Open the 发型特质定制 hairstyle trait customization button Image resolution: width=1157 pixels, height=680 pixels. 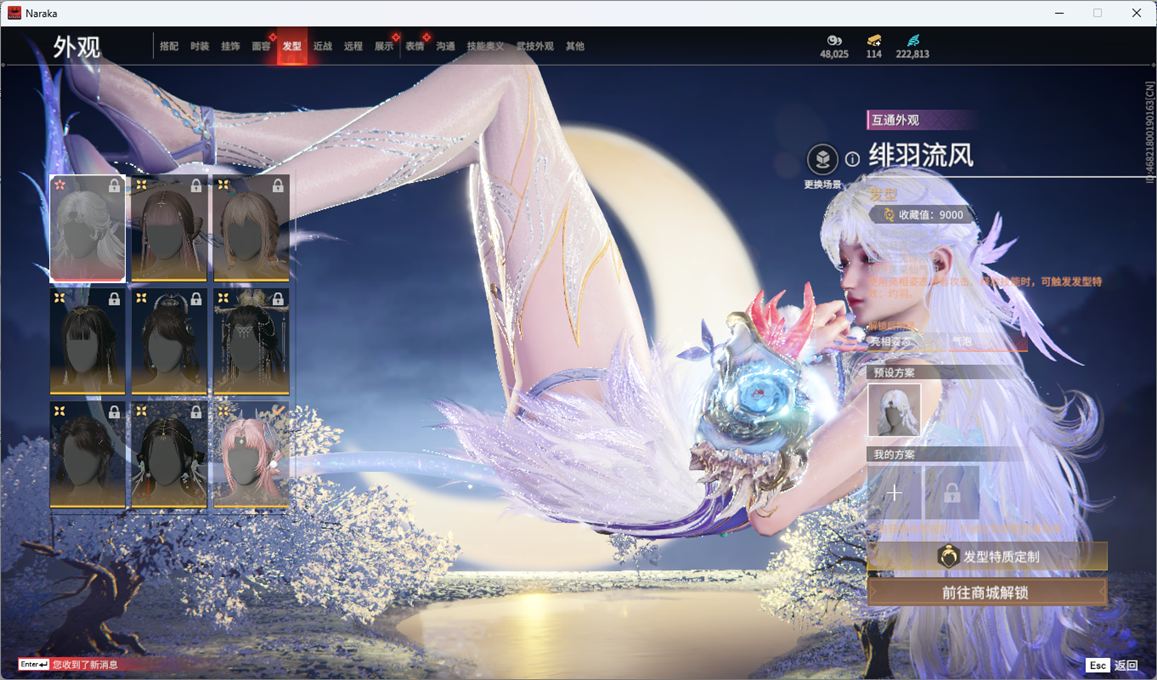pos(987,557)
